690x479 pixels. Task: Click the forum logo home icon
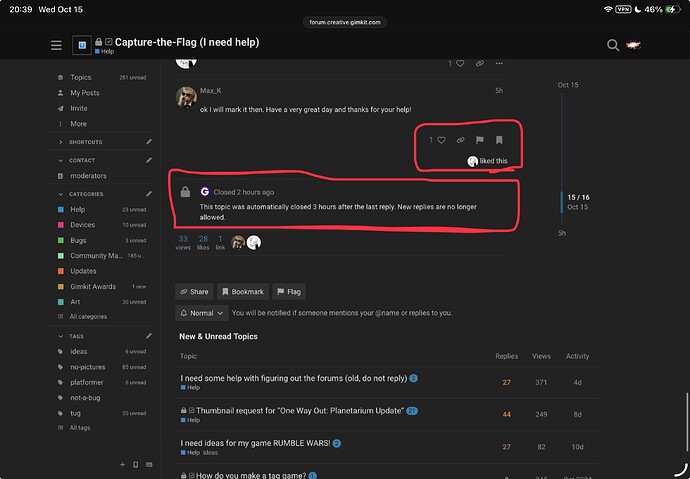pos(82,45)
